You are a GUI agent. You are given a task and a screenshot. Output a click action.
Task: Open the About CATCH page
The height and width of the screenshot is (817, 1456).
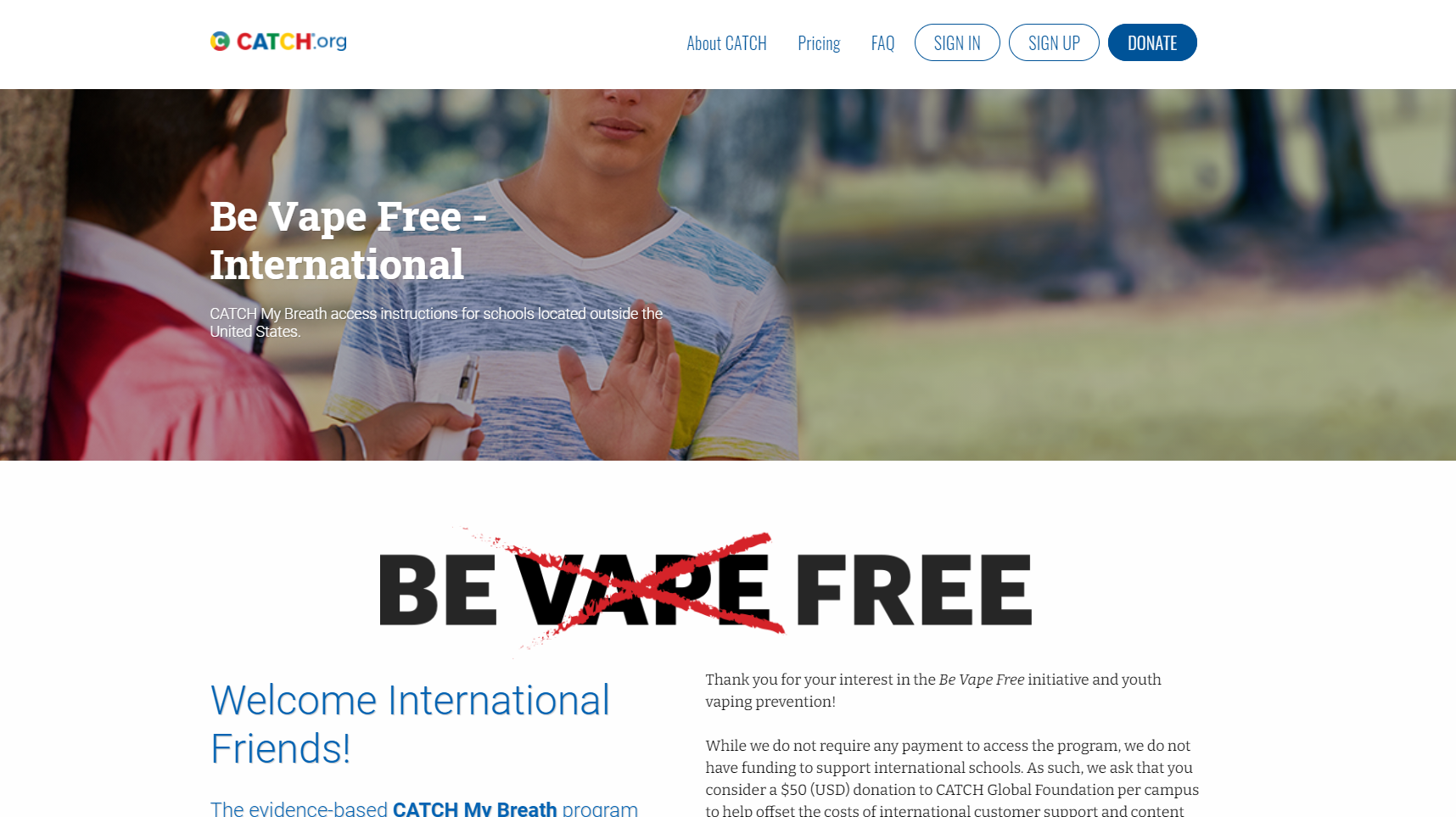(726, 43)
